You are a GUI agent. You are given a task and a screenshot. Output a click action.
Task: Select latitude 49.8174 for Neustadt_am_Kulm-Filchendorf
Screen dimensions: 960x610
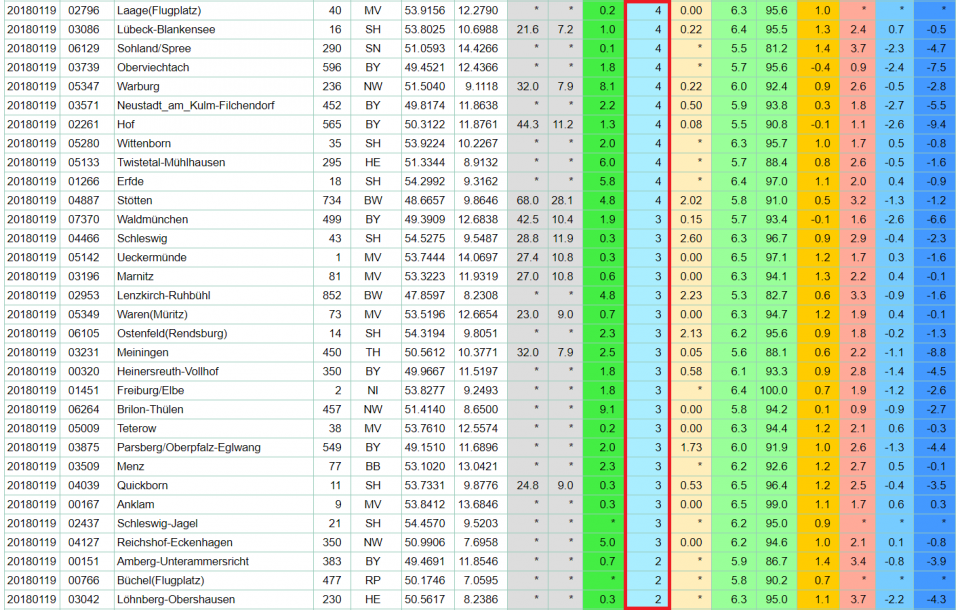click(424, 105)
